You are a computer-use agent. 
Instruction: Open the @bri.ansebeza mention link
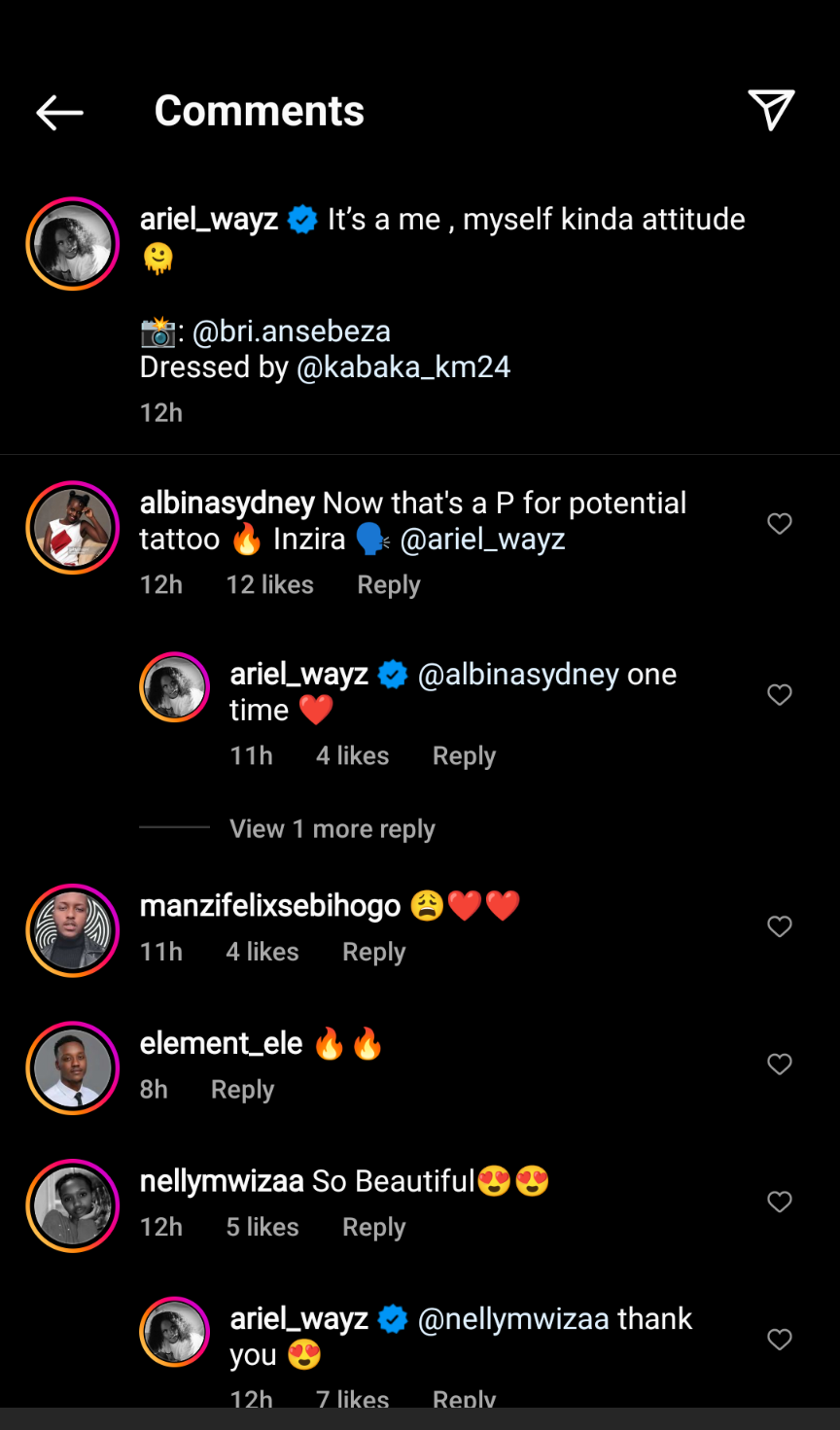click(292, 331)
